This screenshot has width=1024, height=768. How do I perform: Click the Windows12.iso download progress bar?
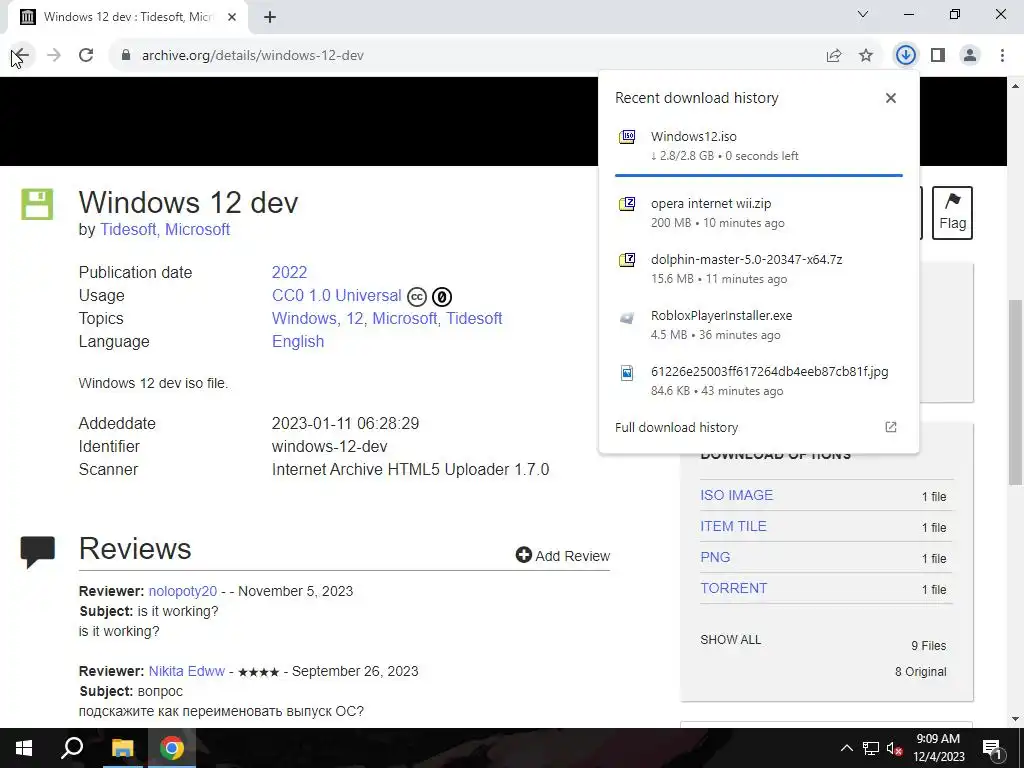759,175
